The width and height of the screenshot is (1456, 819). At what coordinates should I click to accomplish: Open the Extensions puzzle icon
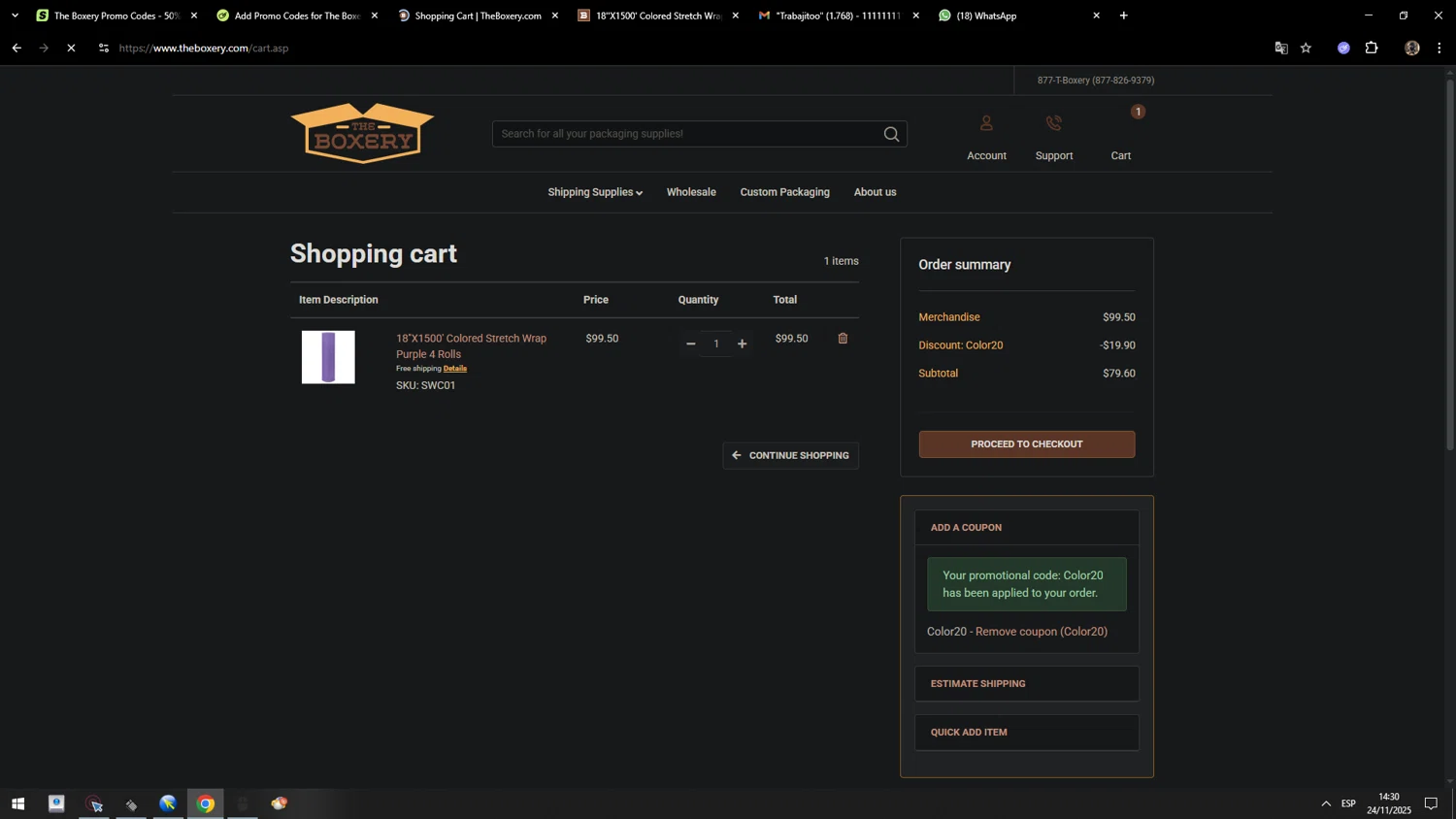tap(1372, 48)
